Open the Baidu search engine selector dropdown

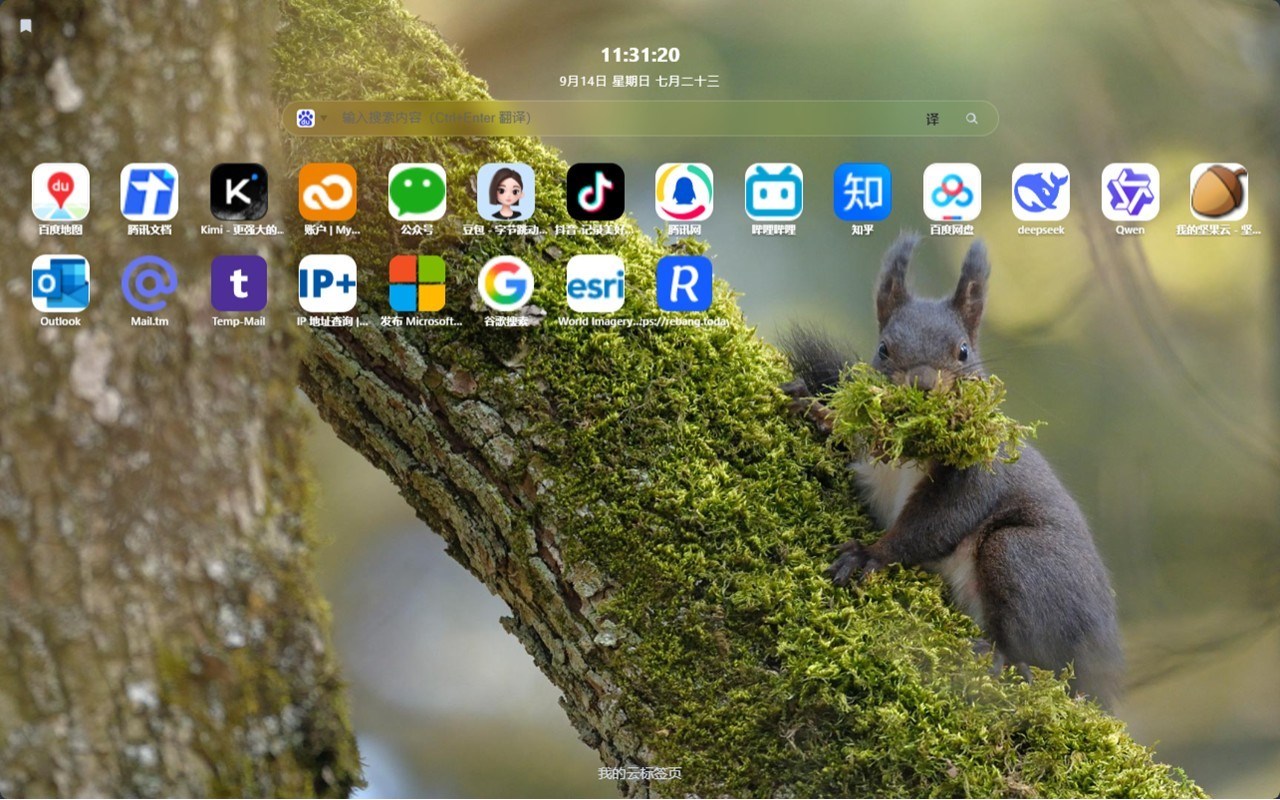(x=311, y=118)
